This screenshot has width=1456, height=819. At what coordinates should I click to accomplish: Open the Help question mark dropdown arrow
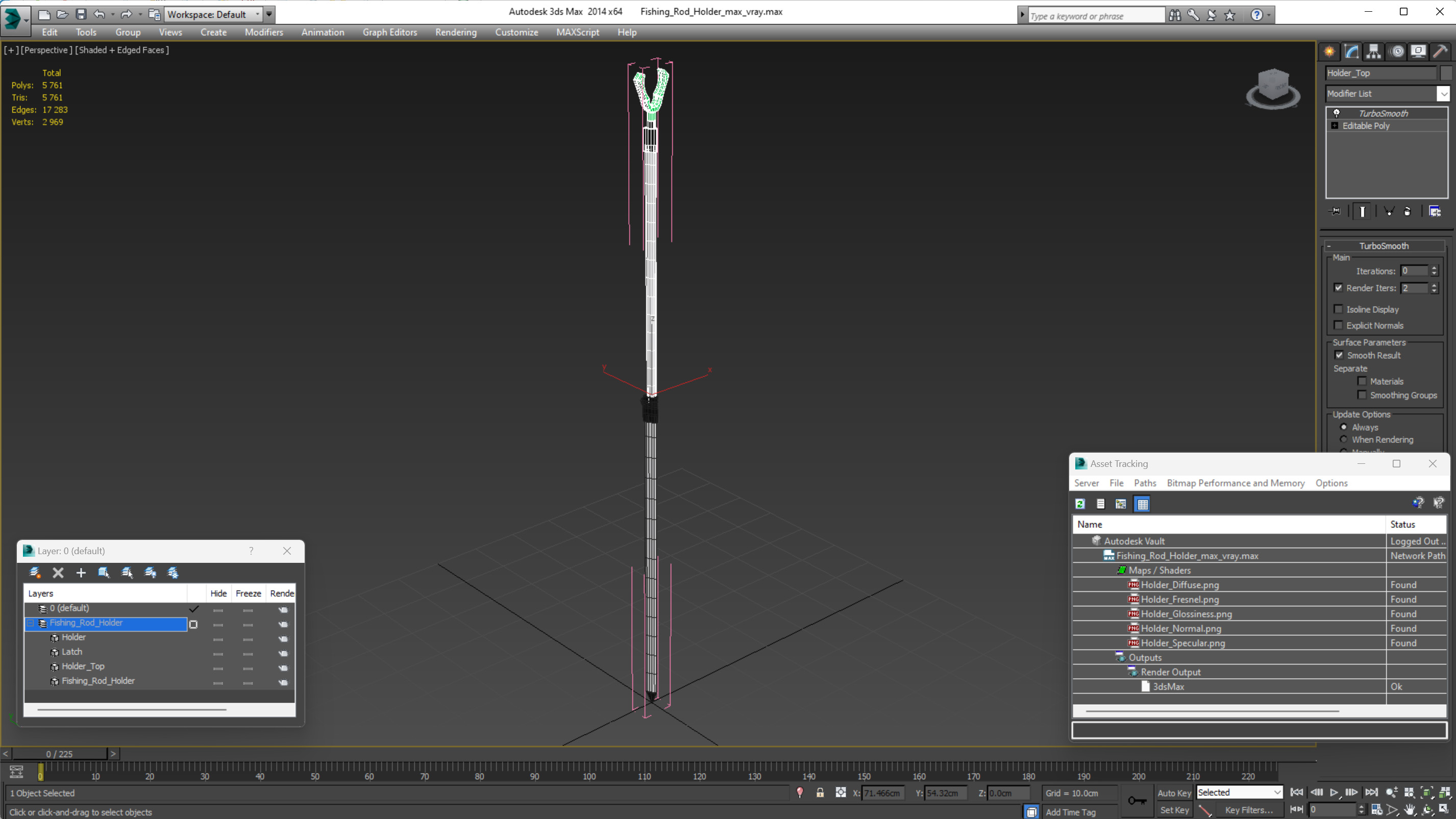[x=1270, y=15]
